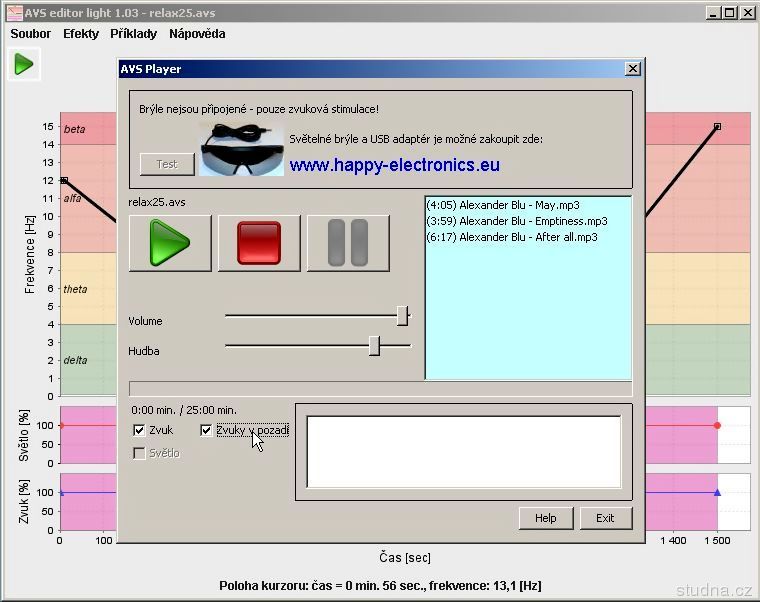Click the AVS editor app icon in title bar
Viewport: 760px width, 602px height.
(x=15, y=13)
